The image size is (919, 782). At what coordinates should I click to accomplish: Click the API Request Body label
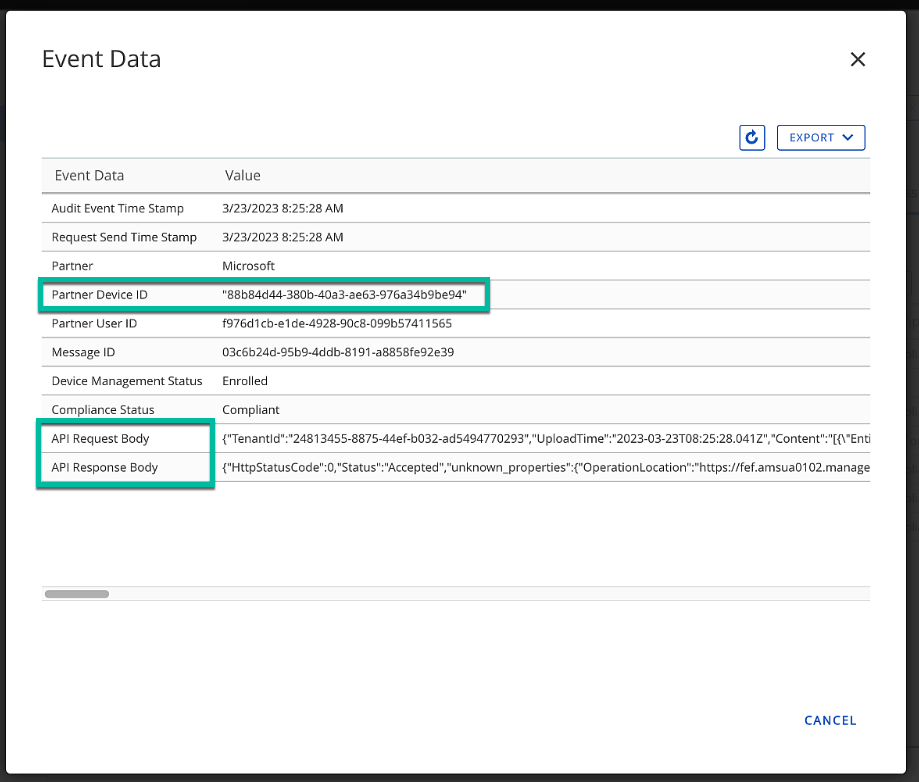point(101,439)
